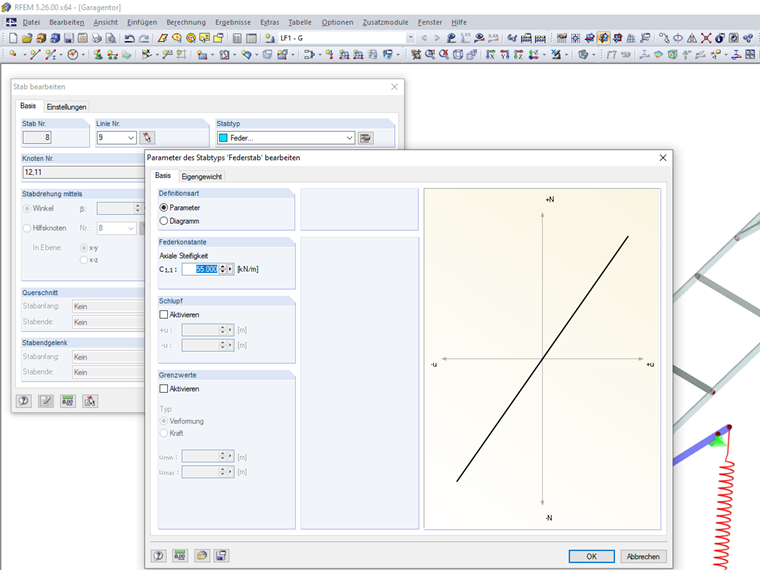Click the Redo arrow icon
Viewport: 760px width, 570px height.
pos(144,38)
